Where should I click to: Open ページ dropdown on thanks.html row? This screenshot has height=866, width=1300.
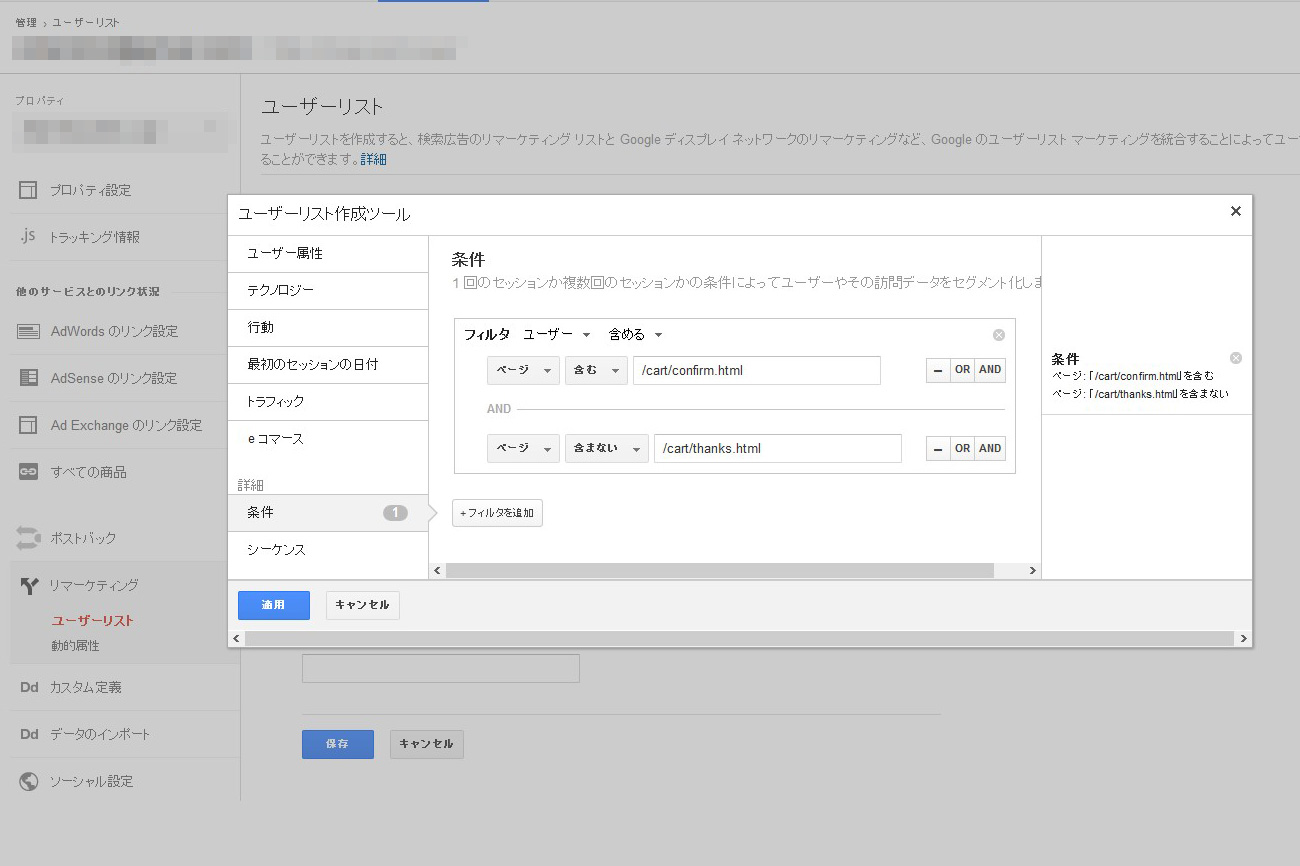pos(523,448)
